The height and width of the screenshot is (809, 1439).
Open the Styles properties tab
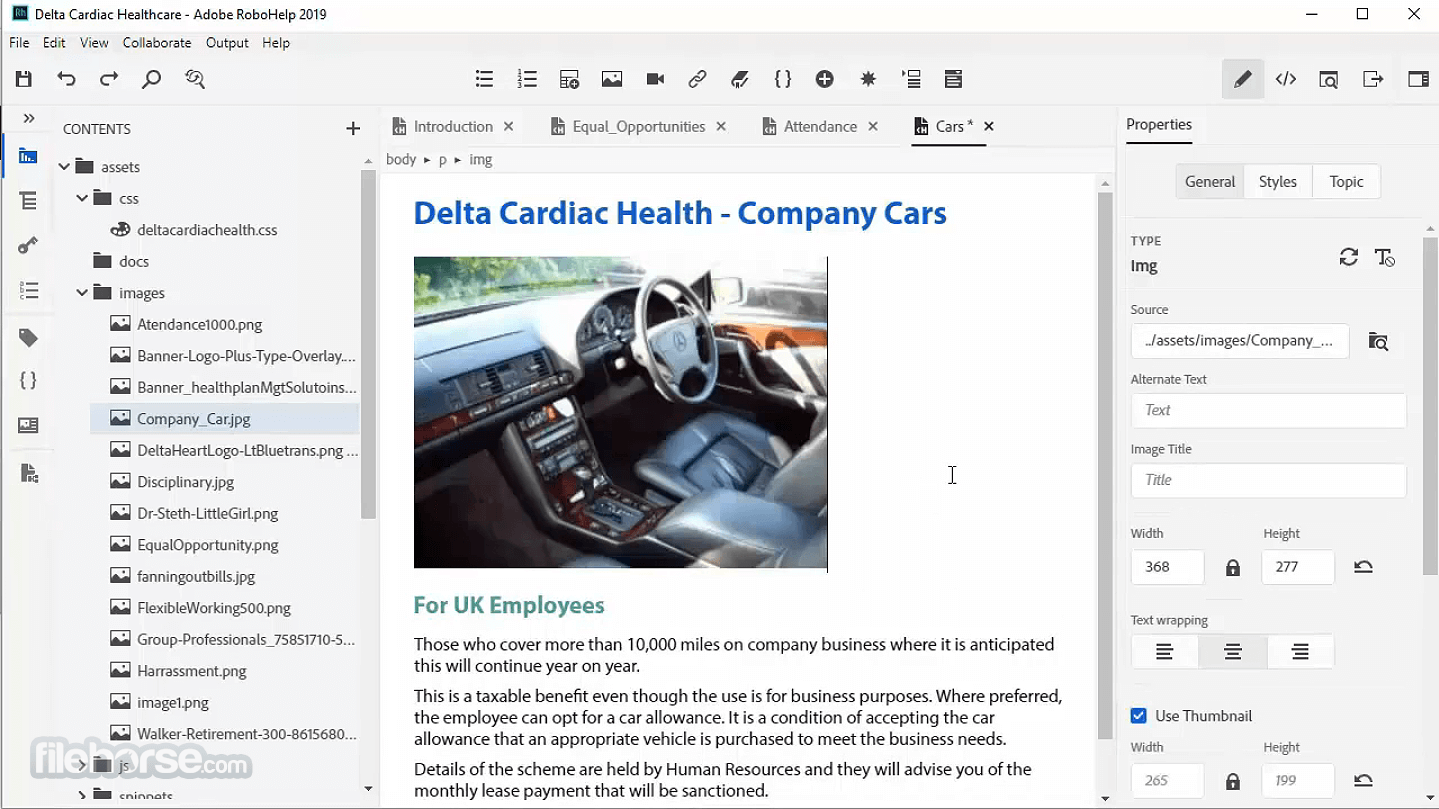coord(1278,181)
